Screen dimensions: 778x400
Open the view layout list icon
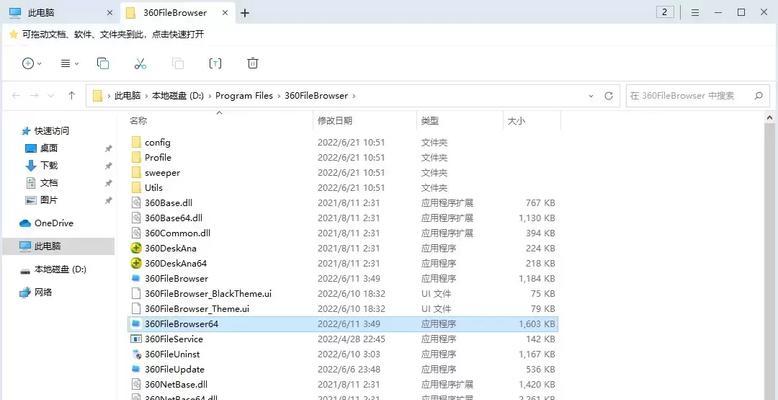(x=65, y=64)
